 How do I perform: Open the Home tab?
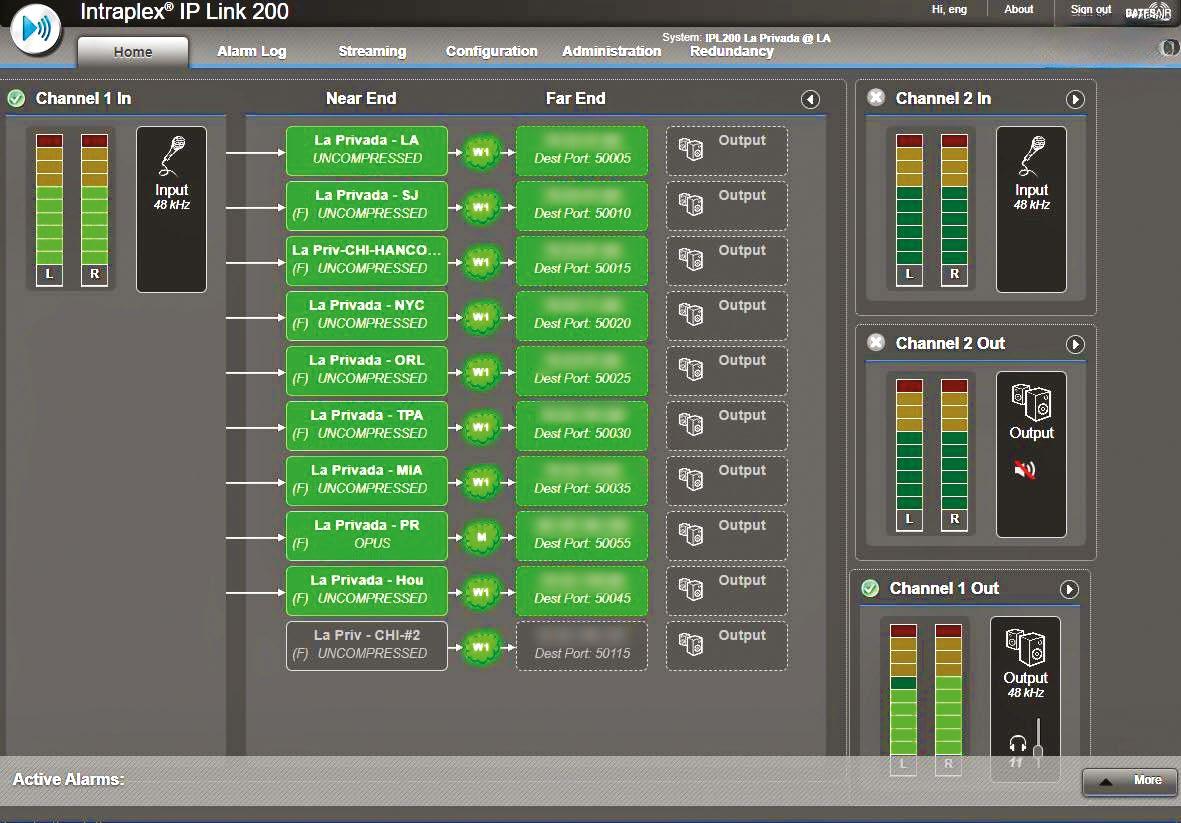[x=133, y=52]
